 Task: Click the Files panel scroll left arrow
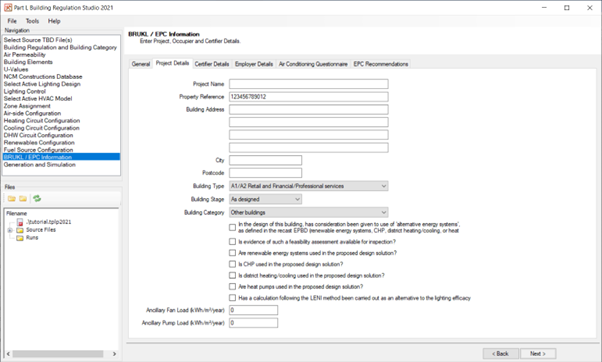8,354
